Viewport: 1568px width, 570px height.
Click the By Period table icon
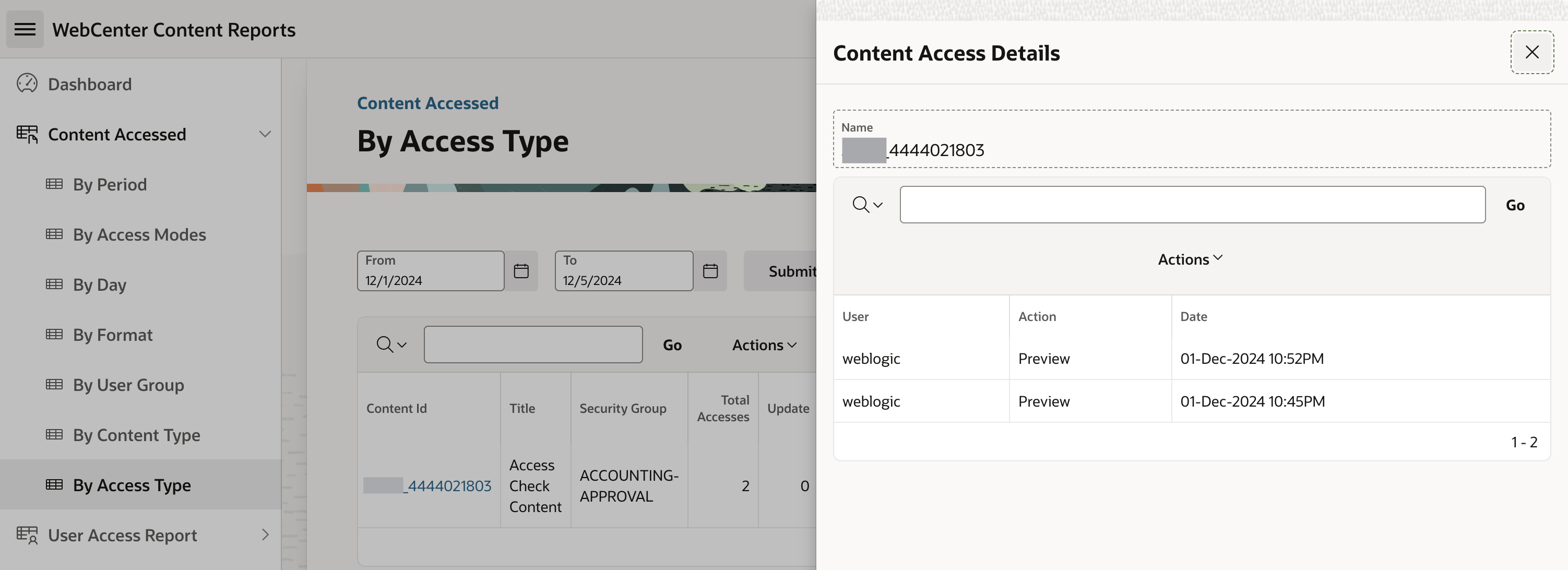[54, 184]
